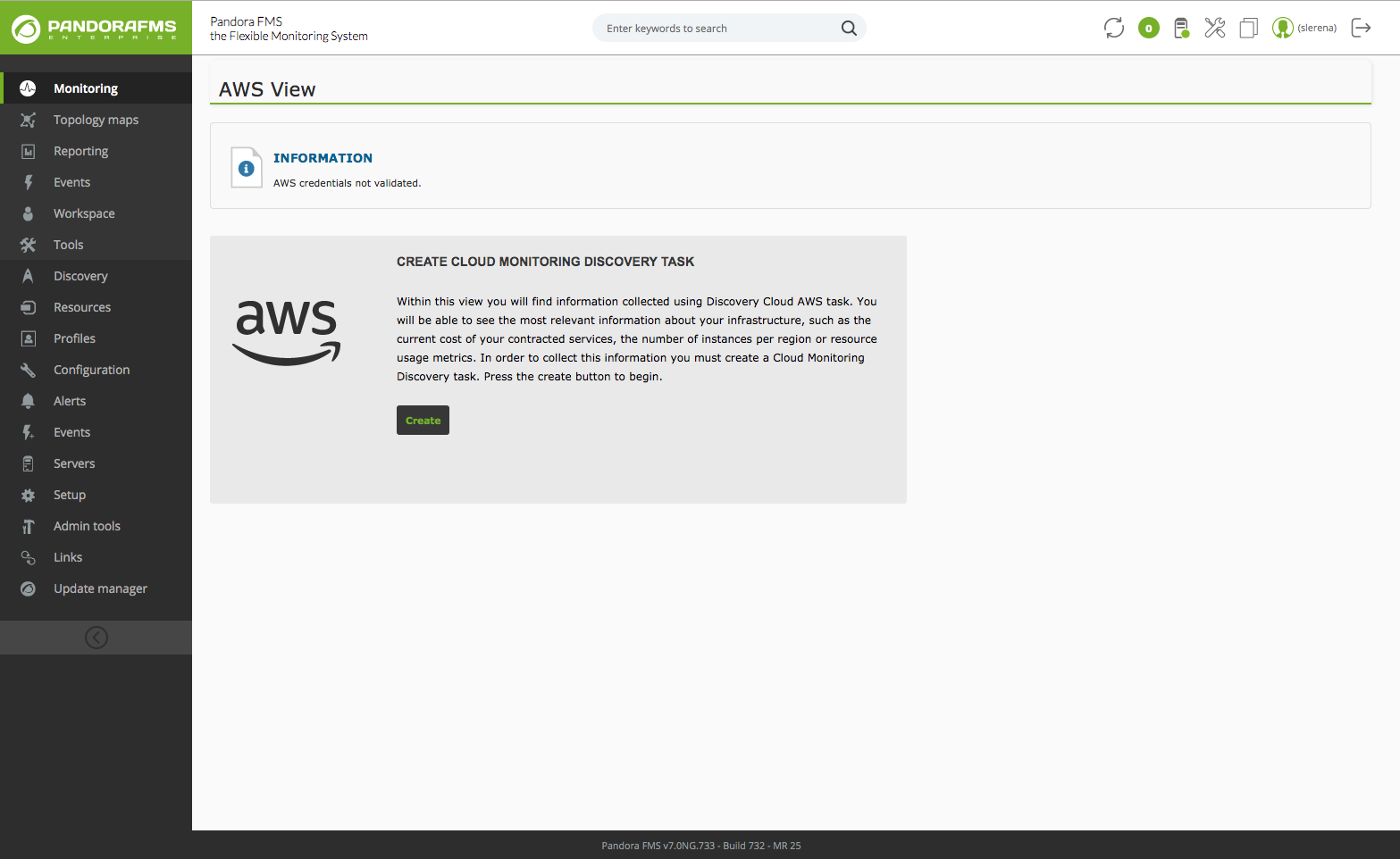
Task: Select the Servers sidebar item
Action: coord(96,463)
